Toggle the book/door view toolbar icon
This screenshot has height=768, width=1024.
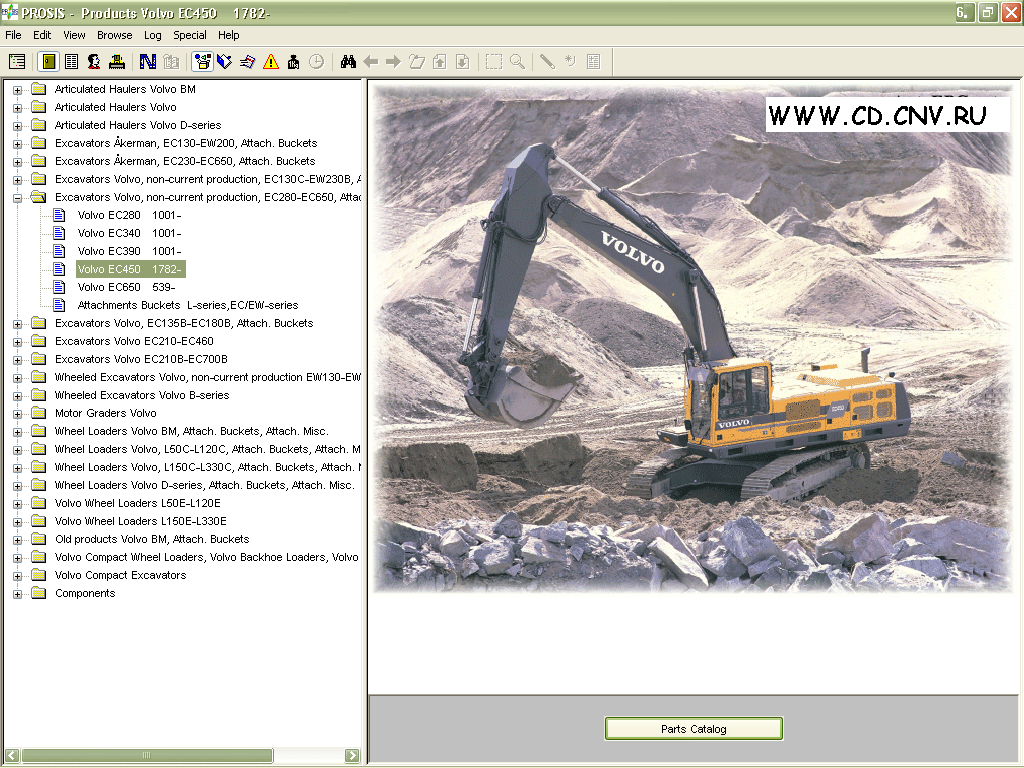click(49, 62)
